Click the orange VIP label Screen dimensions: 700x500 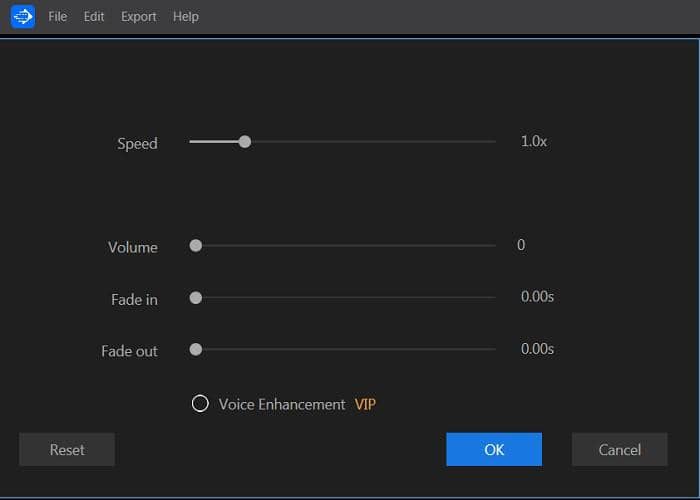[x=365, y=404]
